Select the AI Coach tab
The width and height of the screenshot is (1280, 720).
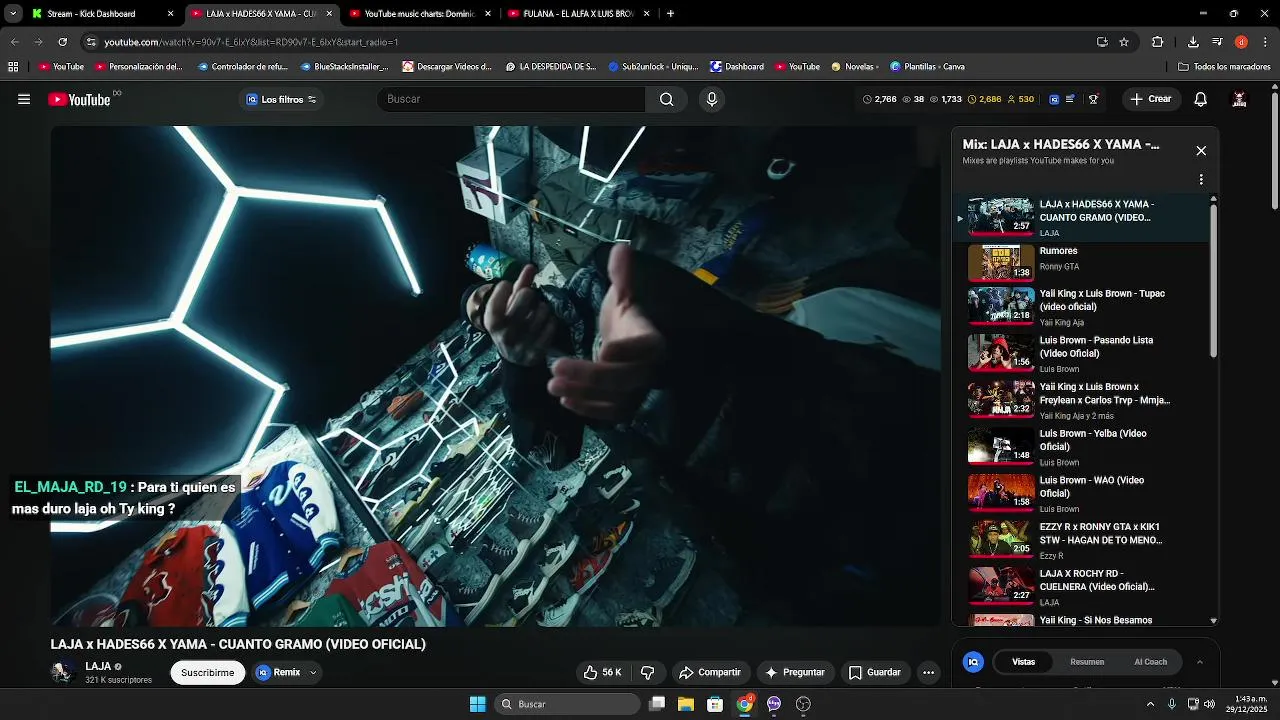(x=1150, y=662)
